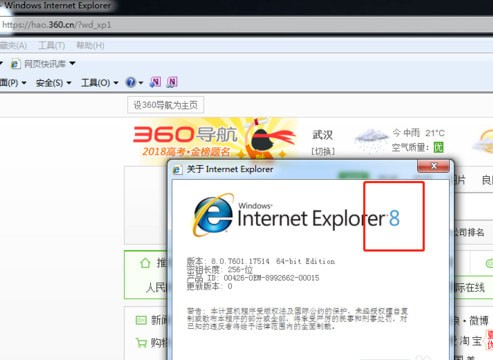The height and width of the screenshot is (360, 493).
Task: Expand the arrow beside the help icon
Action: [141, 83]
